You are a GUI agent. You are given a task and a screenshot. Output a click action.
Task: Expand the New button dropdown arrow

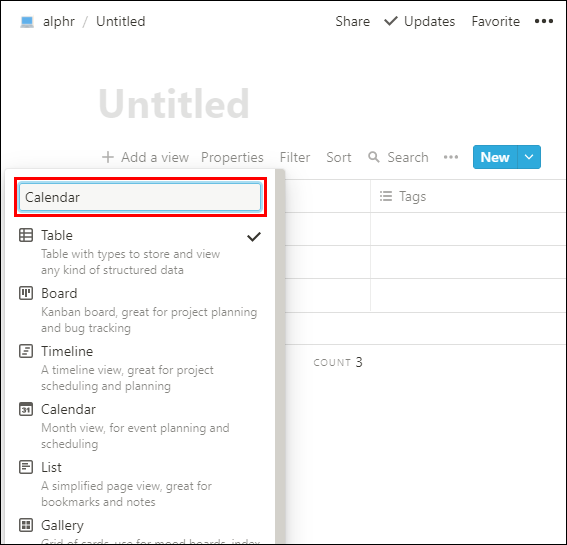click(x=529, y=157)
